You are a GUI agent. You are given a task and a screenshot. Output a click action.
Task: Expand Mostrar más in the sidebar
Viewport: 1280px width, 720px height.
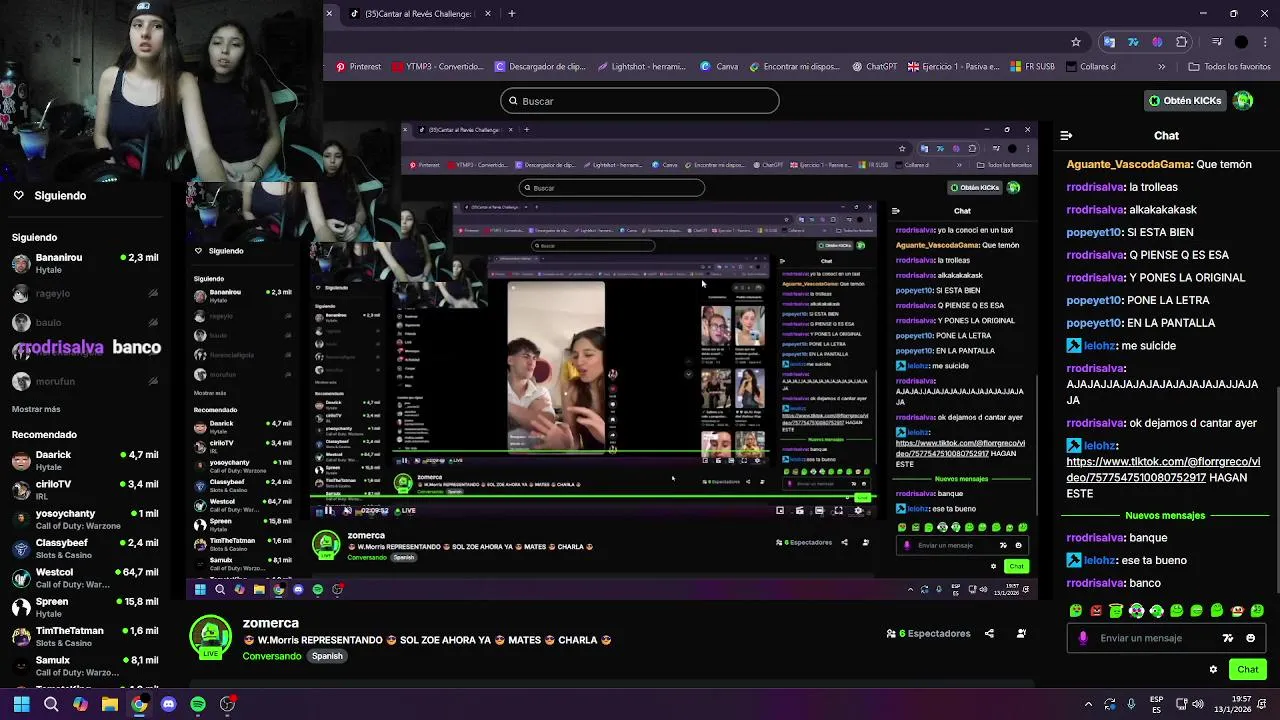click(36, 409)
